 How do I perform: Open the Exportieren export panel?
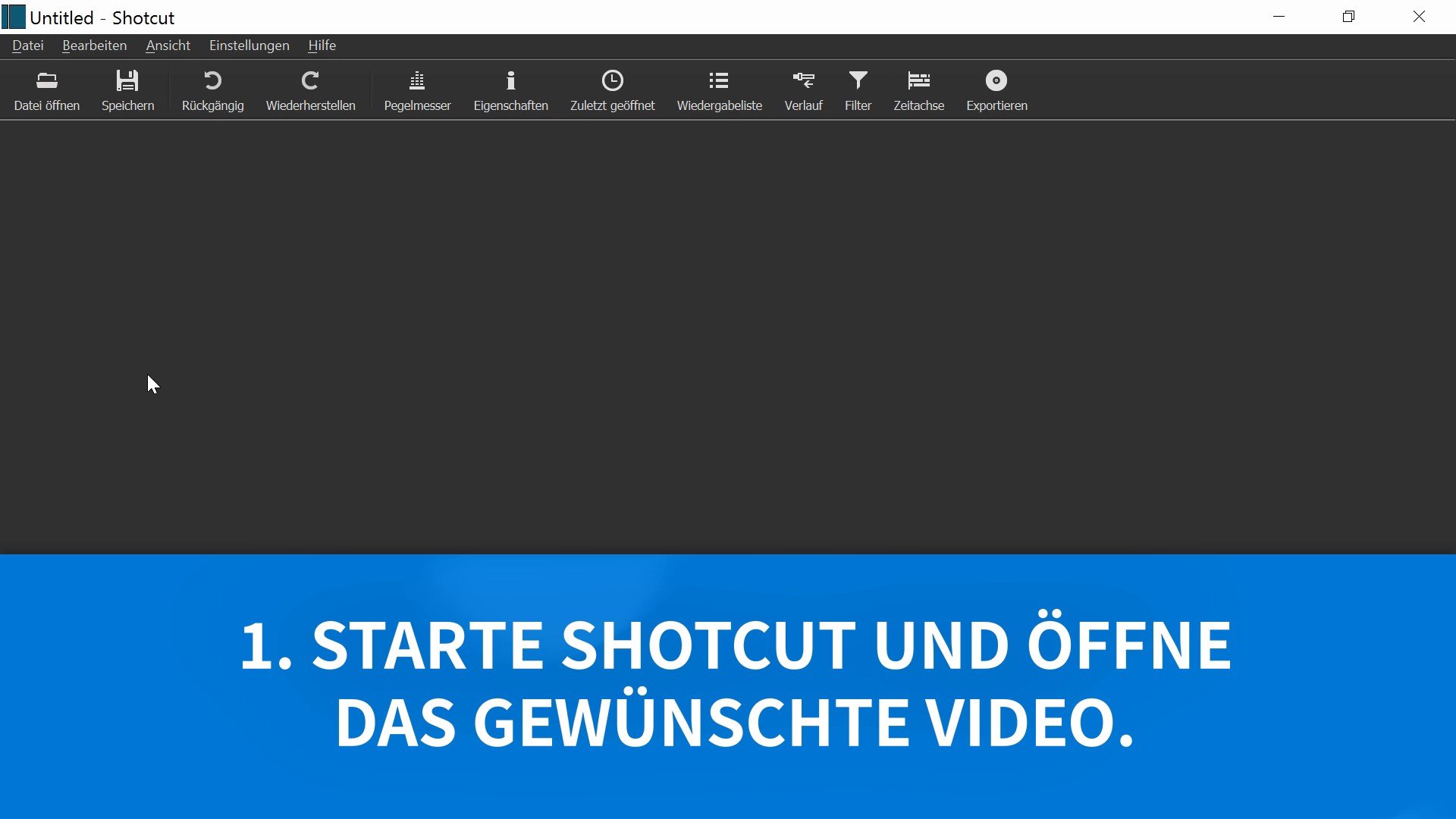[x=996, y=90]
